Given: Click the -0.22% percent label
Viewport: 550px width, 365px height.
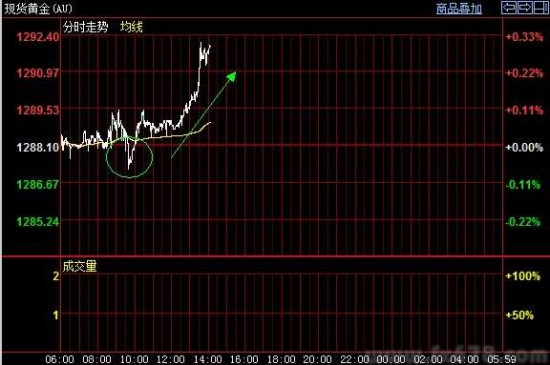Looking at the screenshot, I should click(x=523, y=222).
